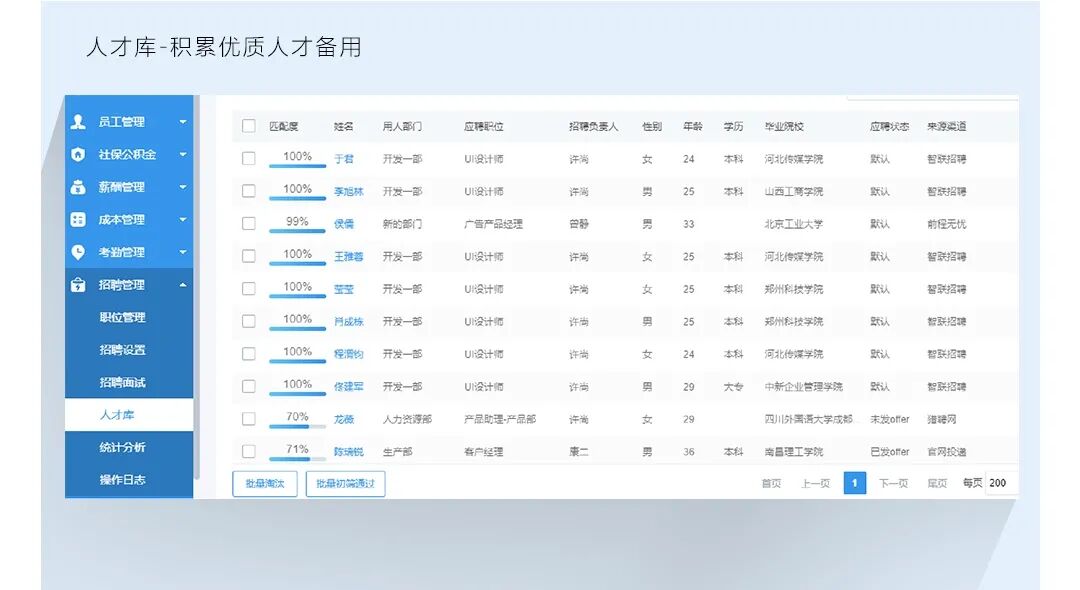Click the 薪酬管理 money bag icon
This screenshot has height=590, width=1080.
click(78, 187)
